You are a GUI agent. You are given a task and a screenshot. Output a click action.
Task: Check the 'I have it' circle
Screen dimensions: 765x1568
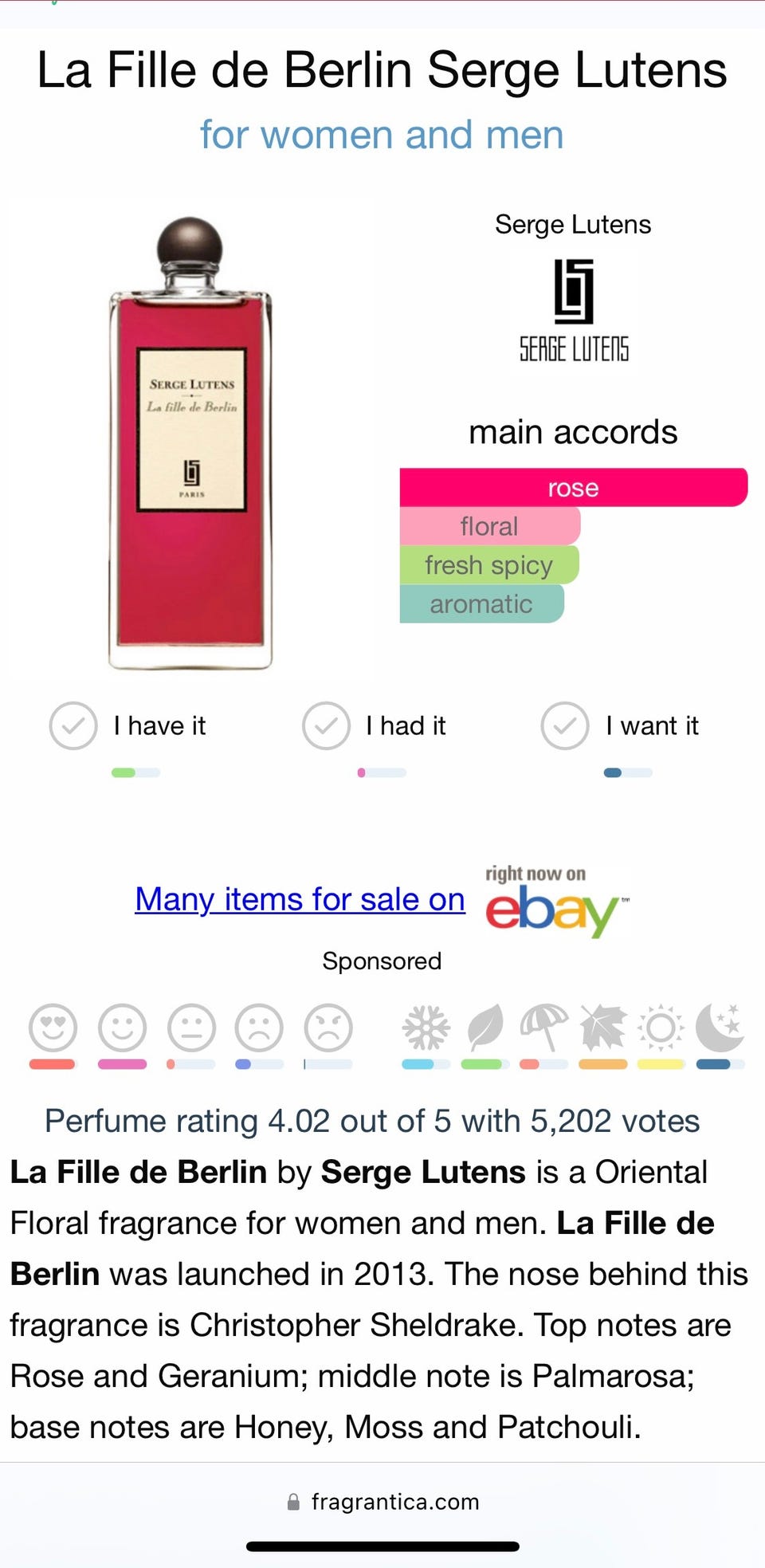click(73, 725)
